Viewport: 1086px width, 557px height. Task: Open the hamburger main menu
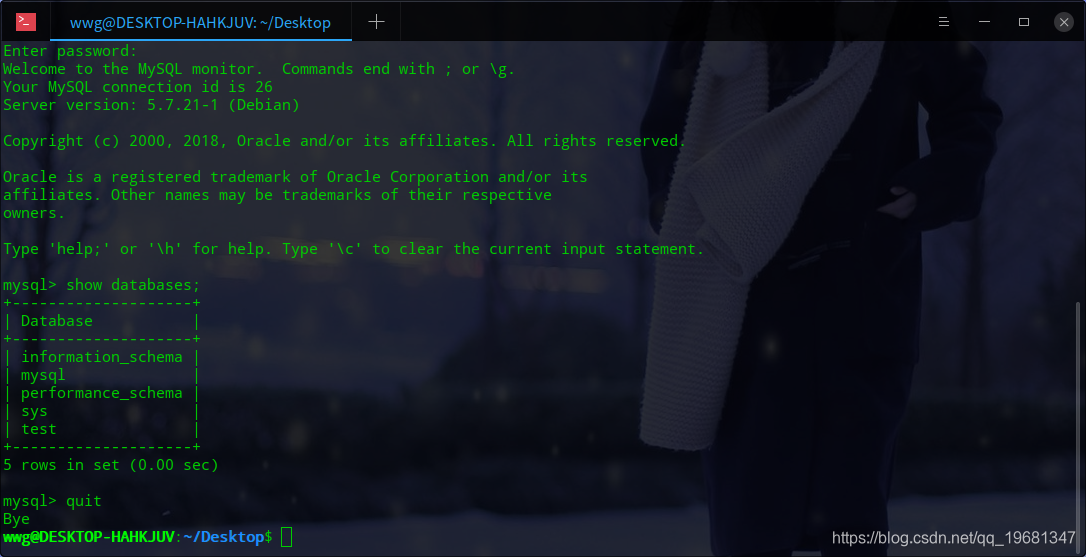[943, 22]
